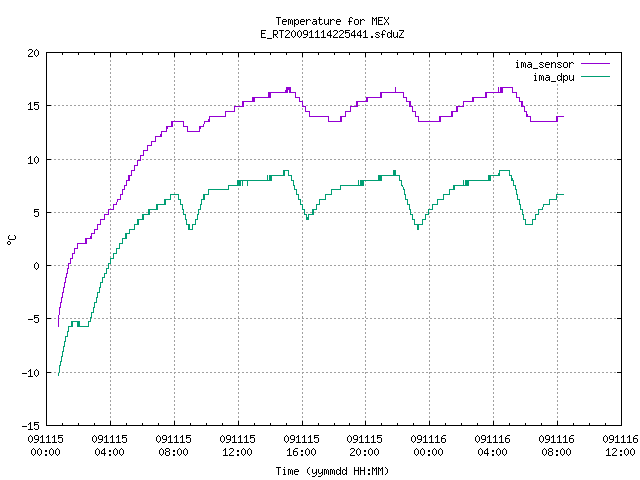Select the file name 'E_RT20091114225441.sfduZ' subtitle

[332, 34]
